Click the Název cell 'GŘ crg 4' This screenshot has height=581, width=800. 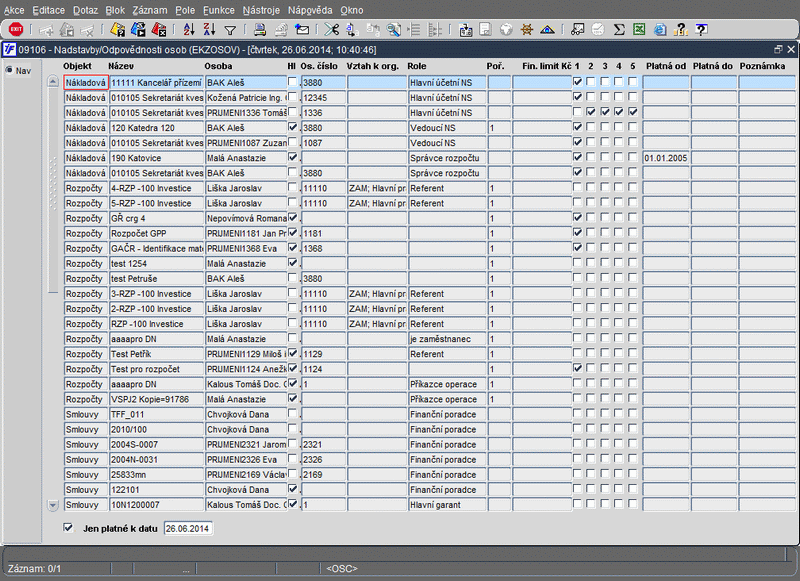pos(157,218)
